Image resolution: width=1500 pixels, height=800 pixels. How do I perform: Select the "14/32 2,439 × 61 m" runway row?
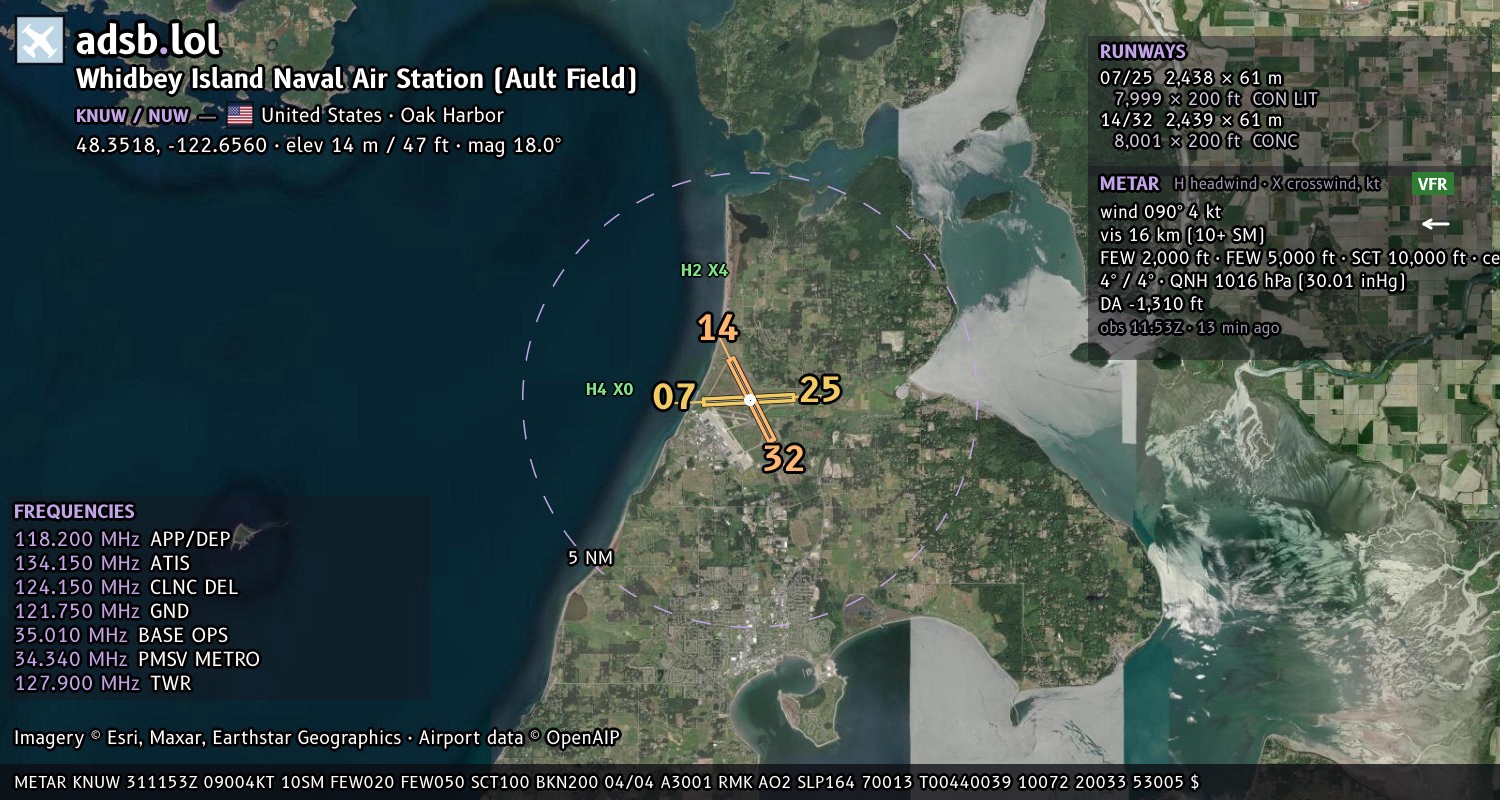1191,120
